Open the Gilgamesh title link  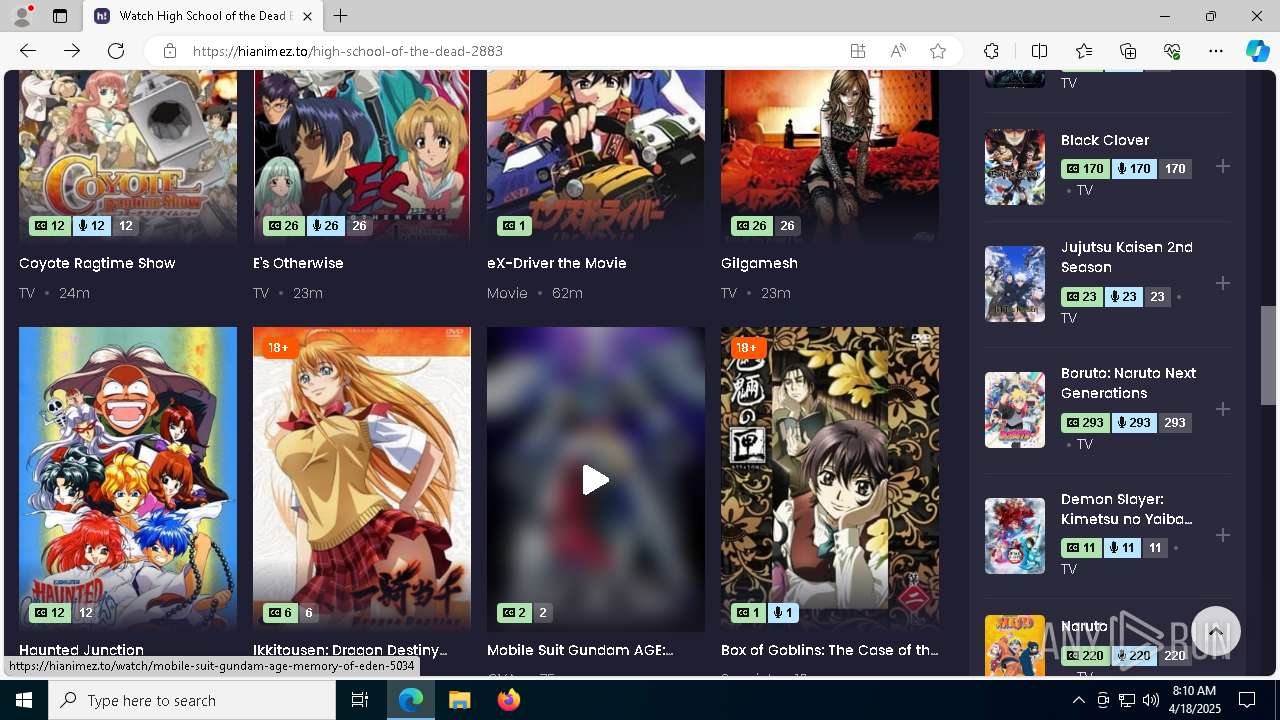click(759, 263)
